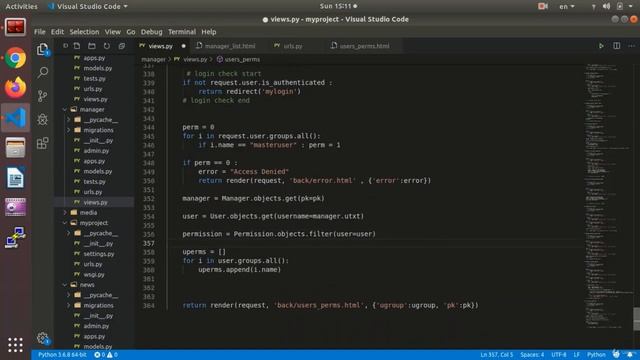Open wsgi.py in the file tree
The width and height of the screenshot is (640, 360).
pos(94,275)
